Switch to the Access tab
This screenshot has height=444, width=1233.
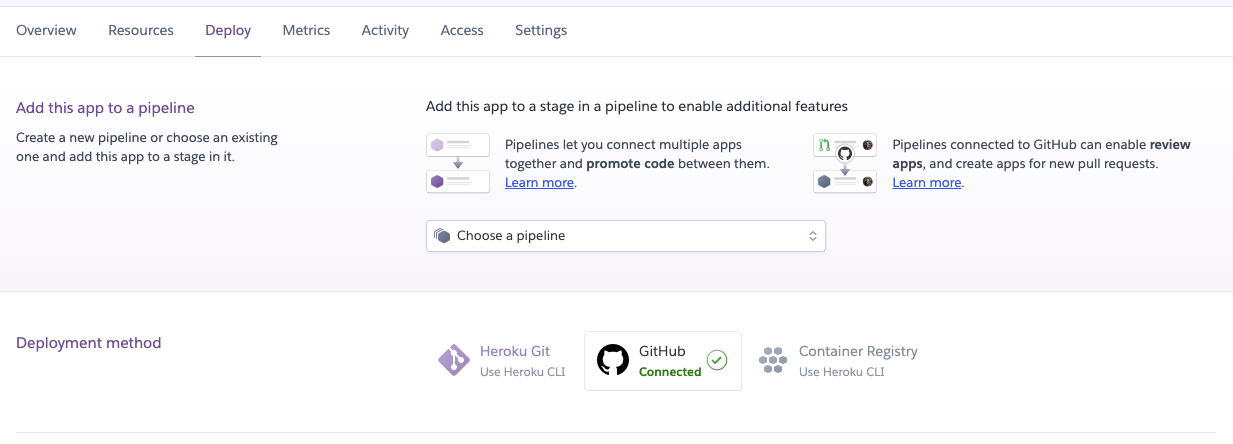click(462, 30)
